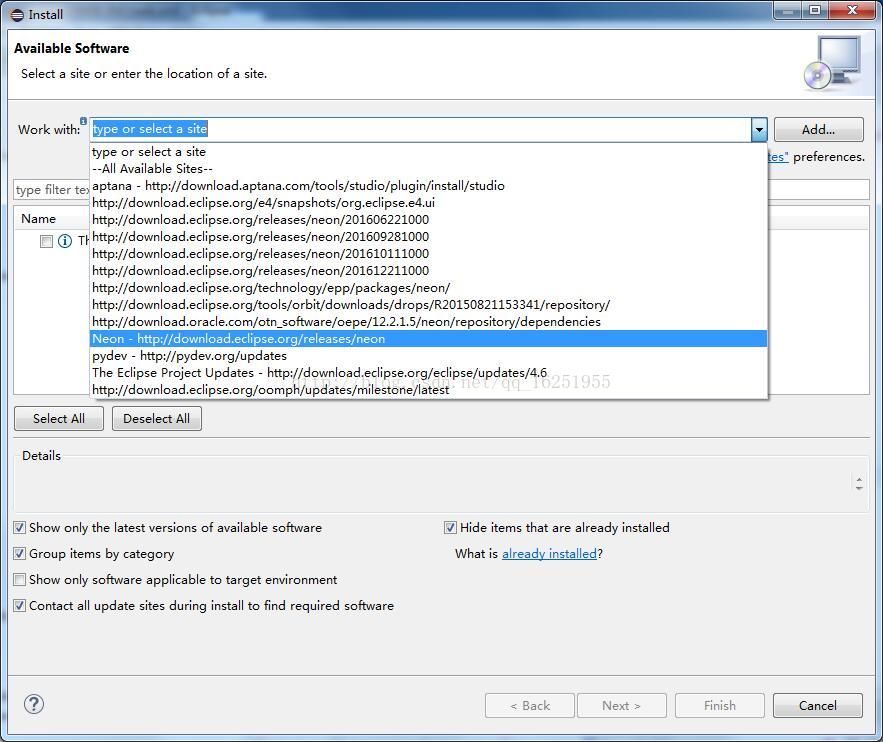Viewport: 883px width, 742px height.
Task: Collapse the Work with dropdown arrow
Action: [759, 129]
